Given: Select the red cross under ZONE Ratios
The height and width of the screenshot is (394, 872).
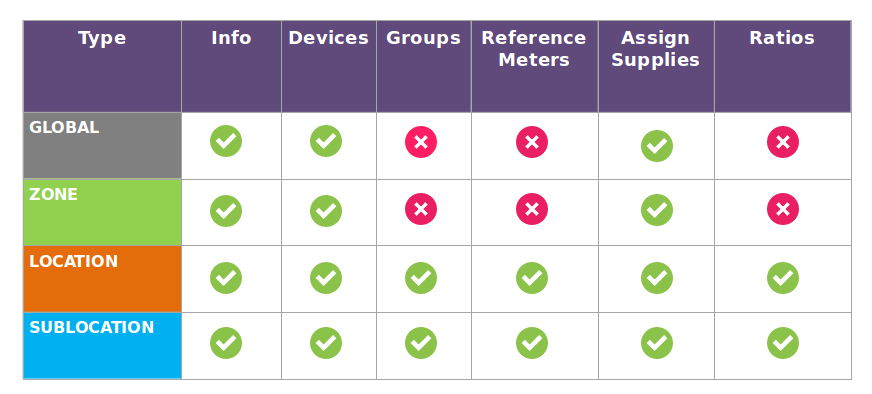Looking at the screenshot, I should 783,209.
